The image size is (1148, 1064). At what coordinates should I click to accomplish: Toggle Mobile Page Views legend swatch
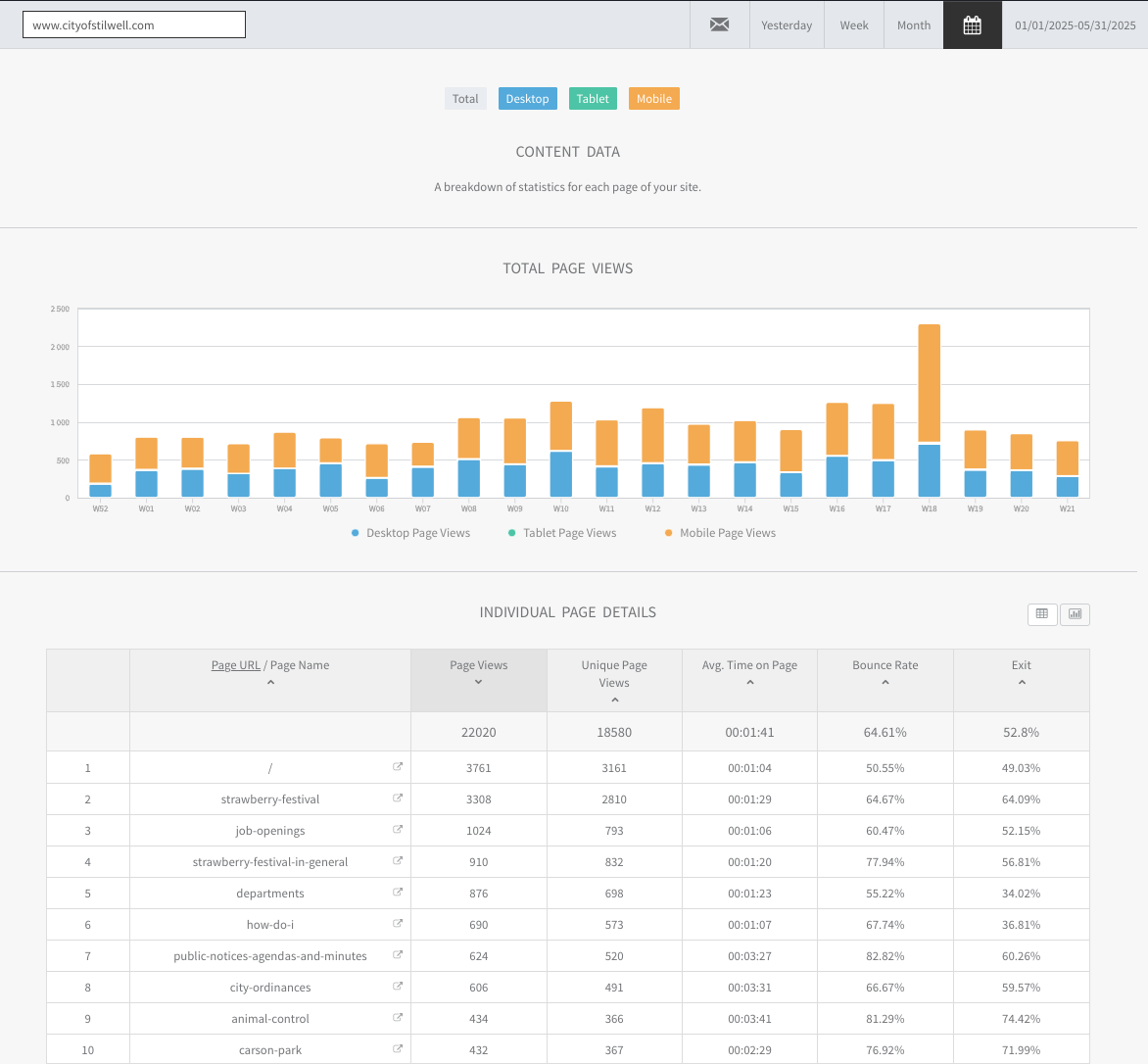point(669,533)
